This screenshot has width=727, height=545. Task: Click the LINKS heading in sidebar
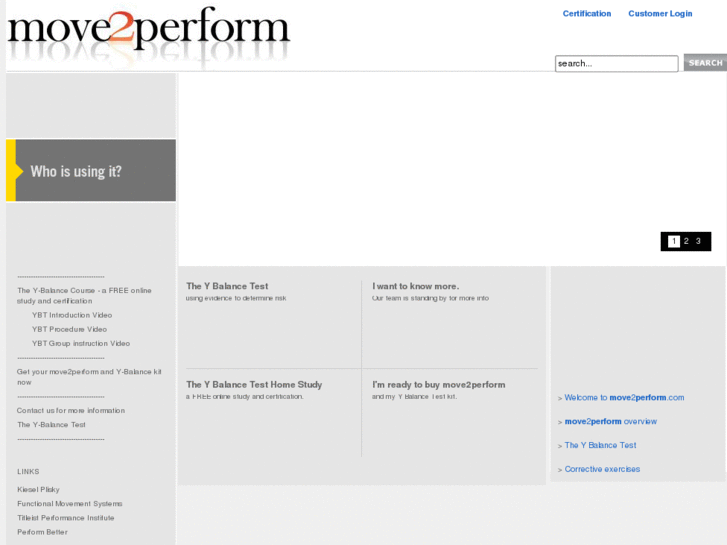coord(28,471)
